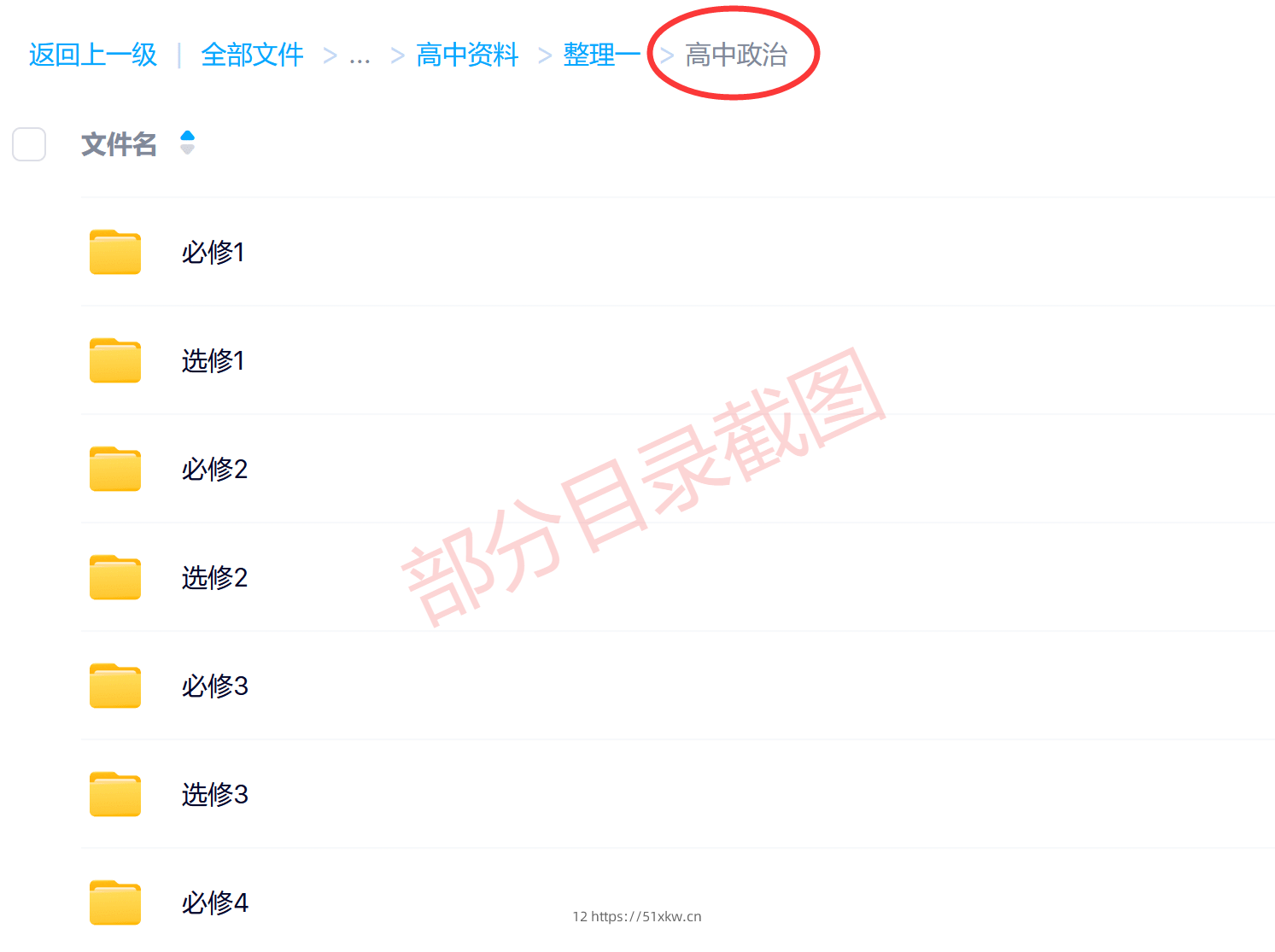Check the select-all files checkbox
The image size is (1275, 952).
[29, 144]
